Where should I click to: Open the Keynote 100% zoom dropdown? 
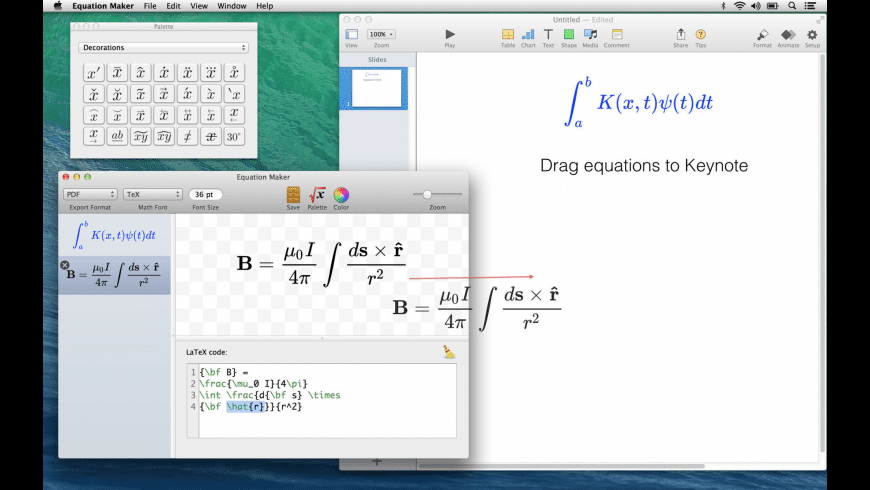381,34
